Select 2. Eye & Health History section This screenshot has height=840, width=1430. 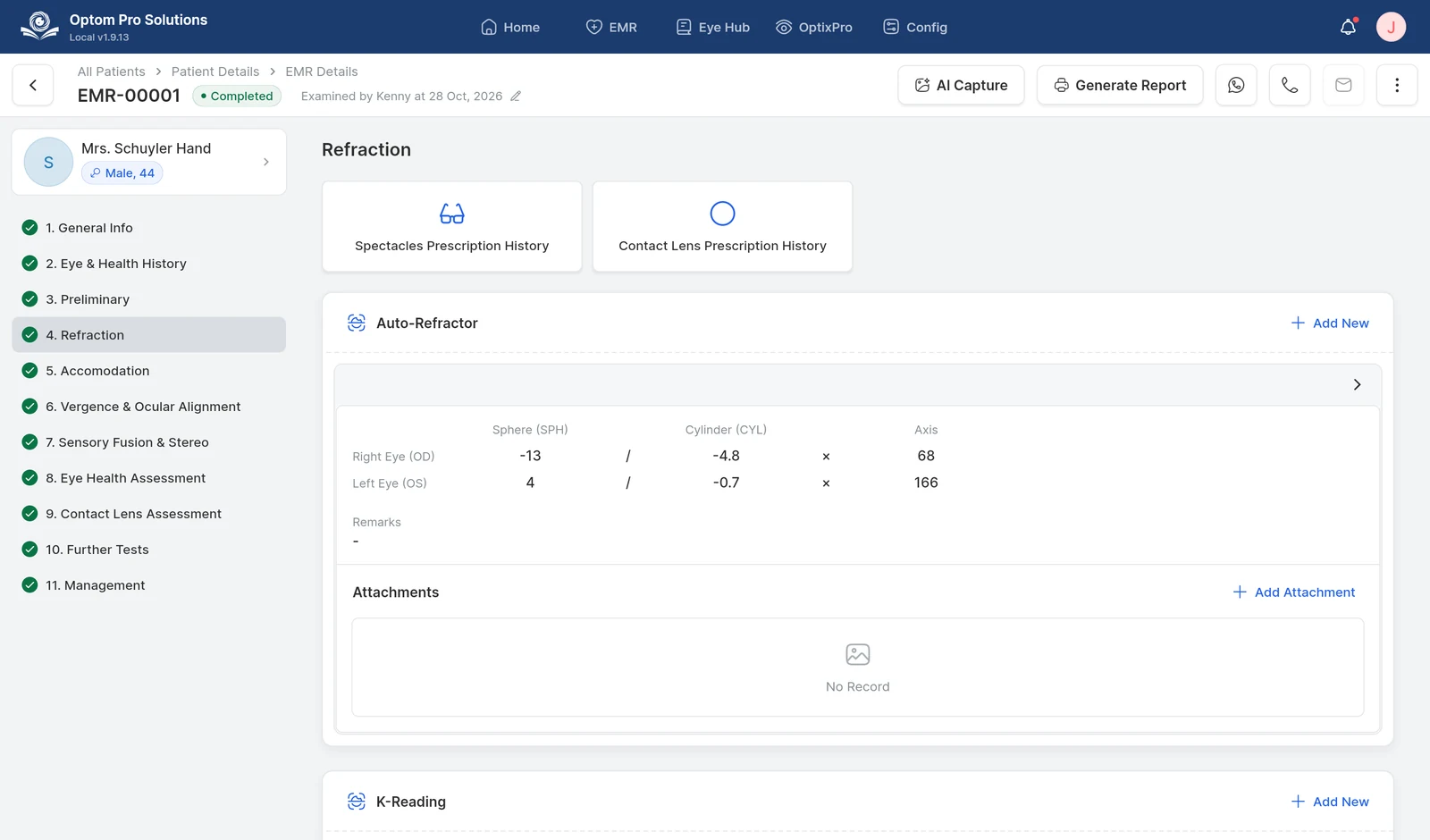[149, 264]
